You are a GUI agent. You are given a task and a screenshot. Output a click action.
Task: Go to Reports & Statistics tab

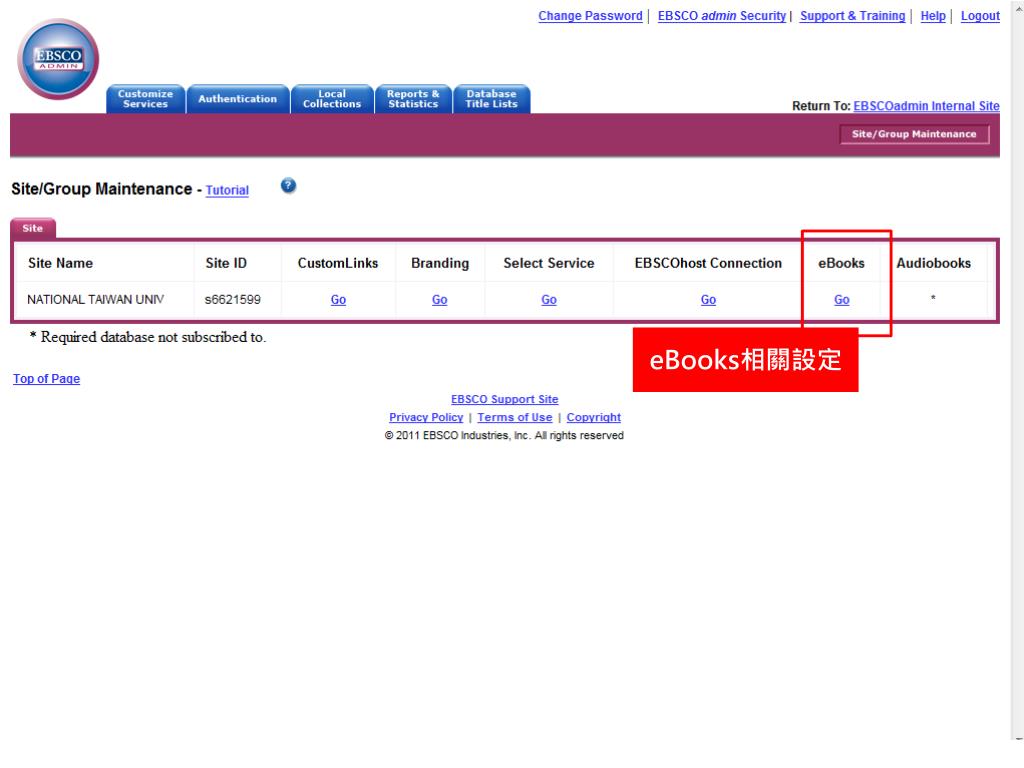(x=413, y=99)
